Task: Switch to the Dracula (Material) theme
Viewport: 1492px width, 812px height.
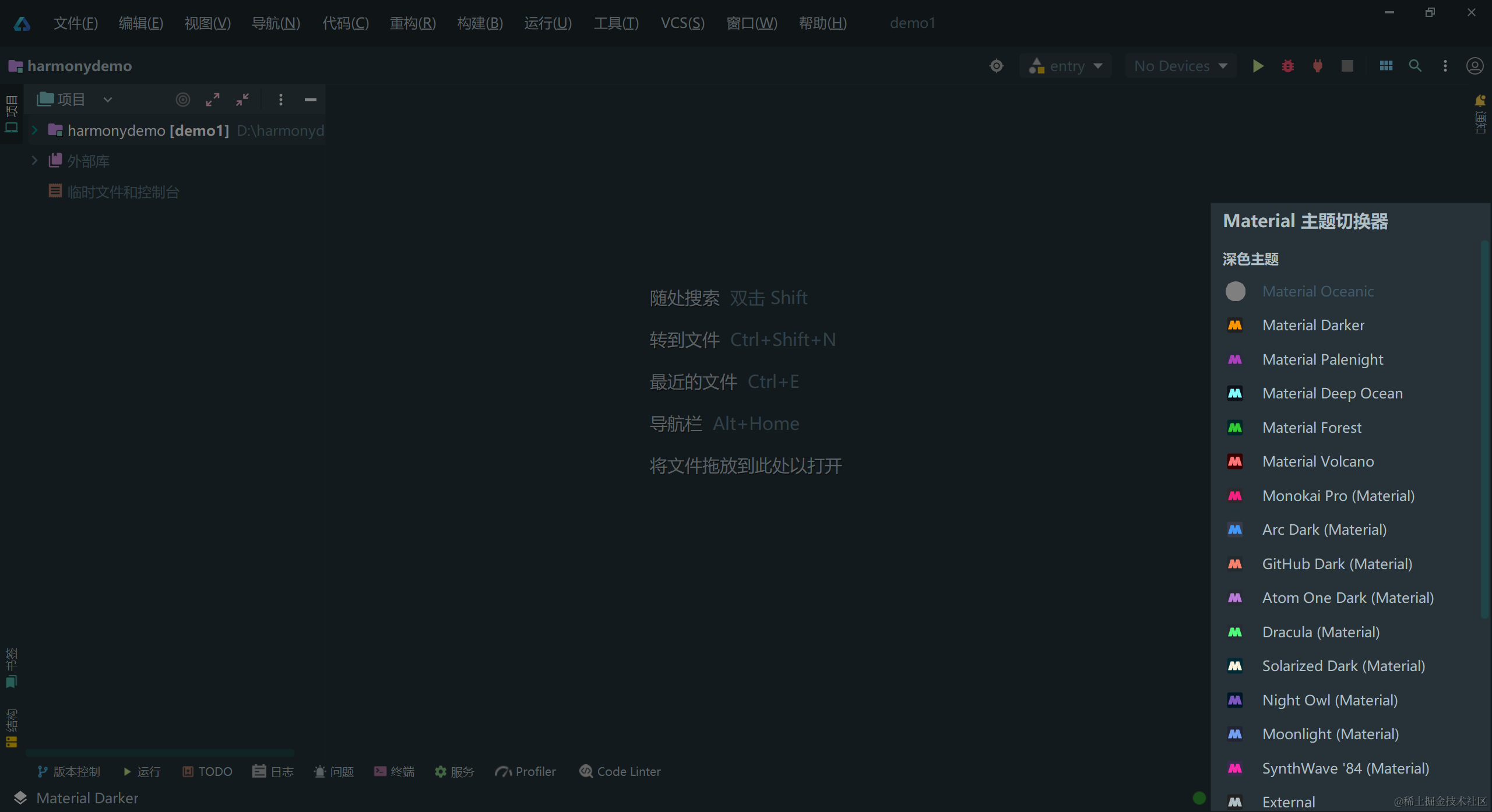Action: click(1321, 632)
